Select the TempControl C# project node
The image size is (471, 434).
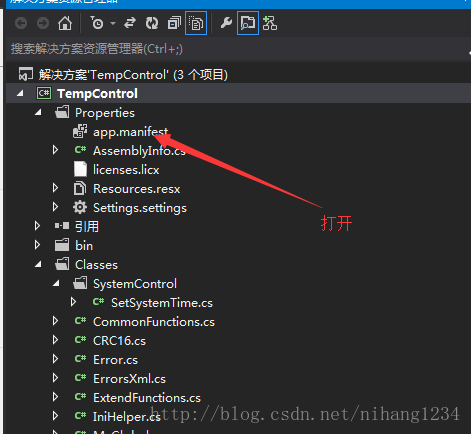click(x=97, y=94)
